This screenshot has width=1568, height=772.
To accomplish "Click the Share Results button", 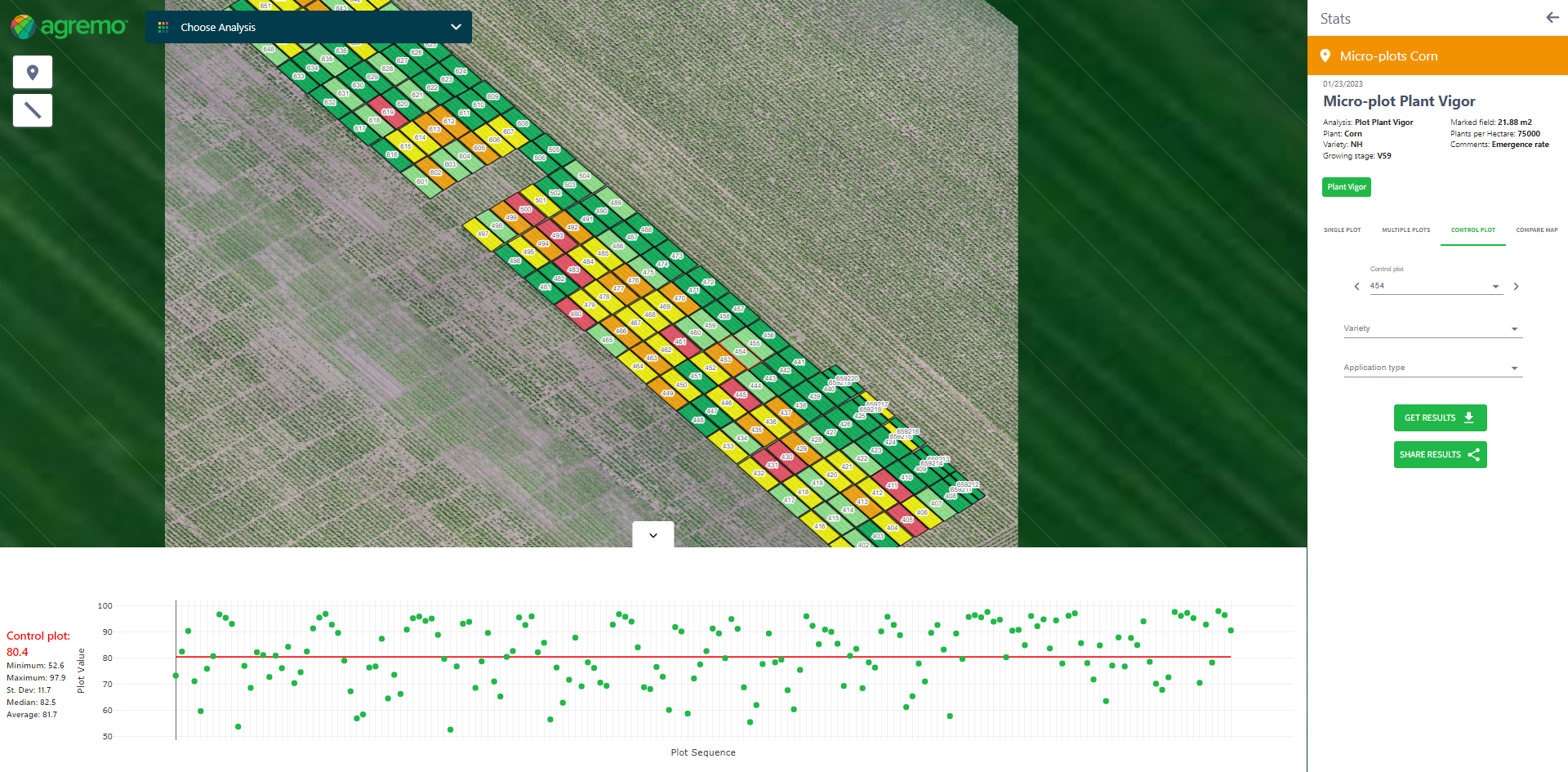I will point(1440,454).
